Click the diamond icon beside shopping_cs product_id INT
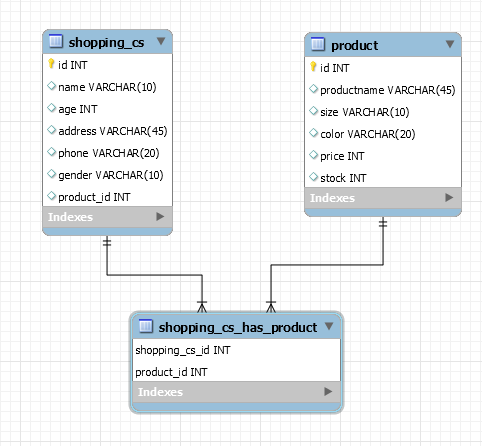 tap(51, 196)
